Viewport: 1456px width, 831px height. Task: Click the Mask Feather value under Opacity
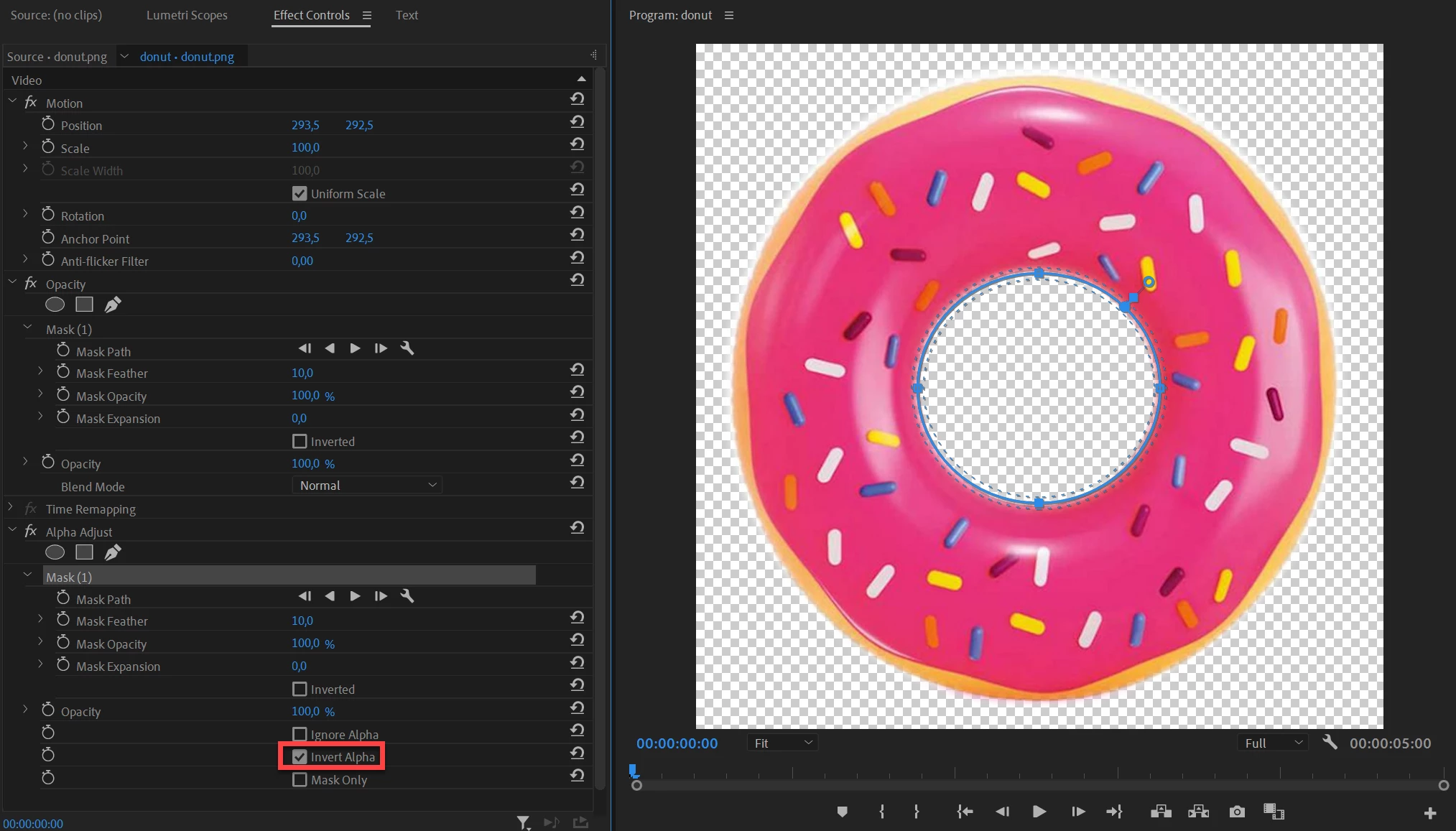tap(302, 373)
